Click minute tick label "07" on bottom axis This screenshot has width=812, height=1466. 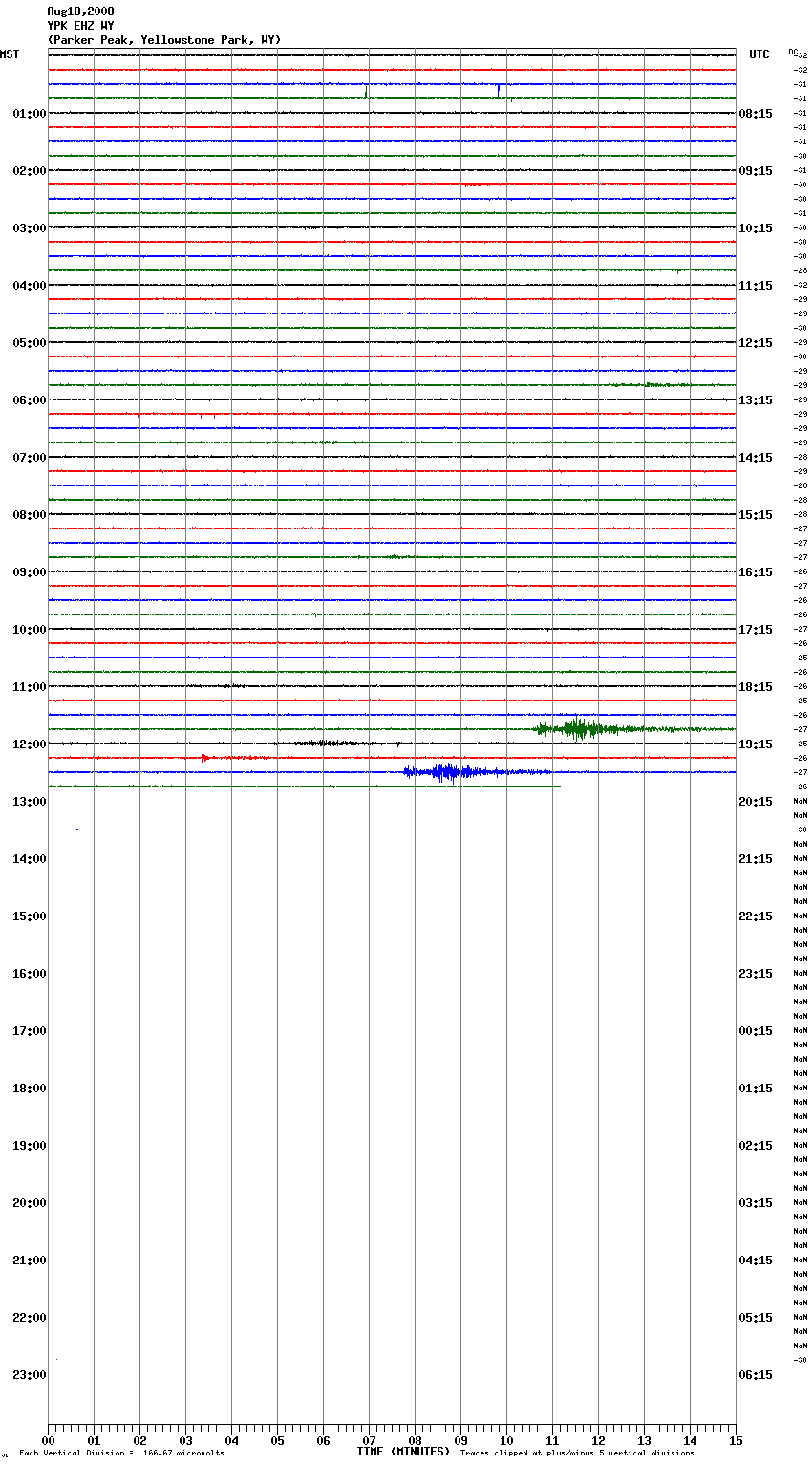(369, 1441)
